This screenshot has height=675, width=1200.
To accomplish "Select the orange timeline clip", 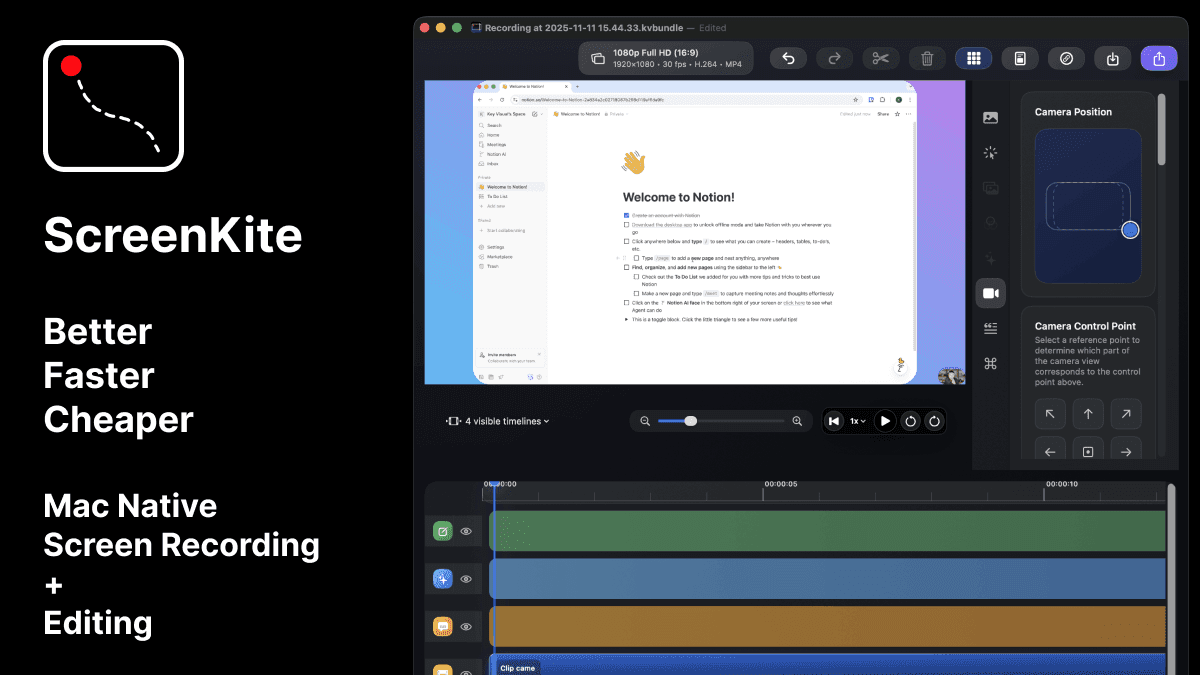I will [x=827, y=626].
